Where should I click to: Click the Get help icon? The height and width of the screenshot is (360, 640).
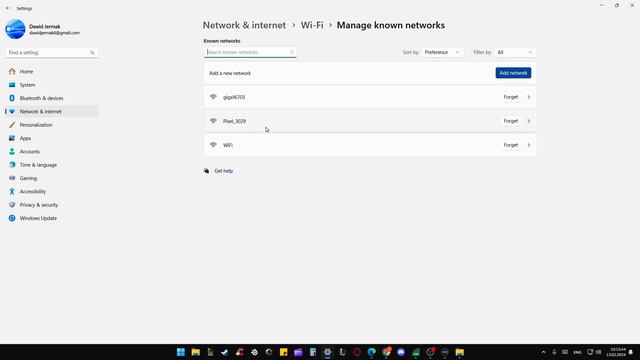(x=207, y=171)
